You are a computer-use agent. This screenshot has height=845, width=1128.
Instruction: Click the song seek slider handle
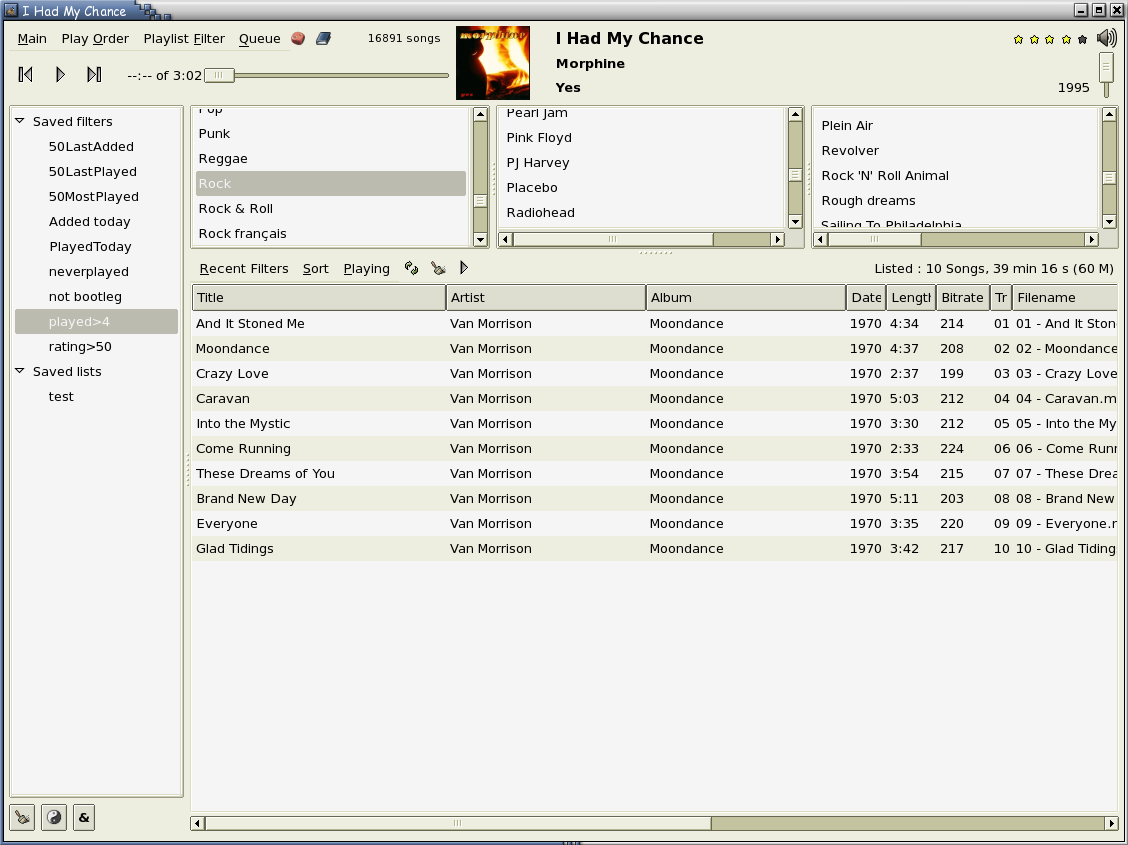pyautogui.click(x=219, y=75)
